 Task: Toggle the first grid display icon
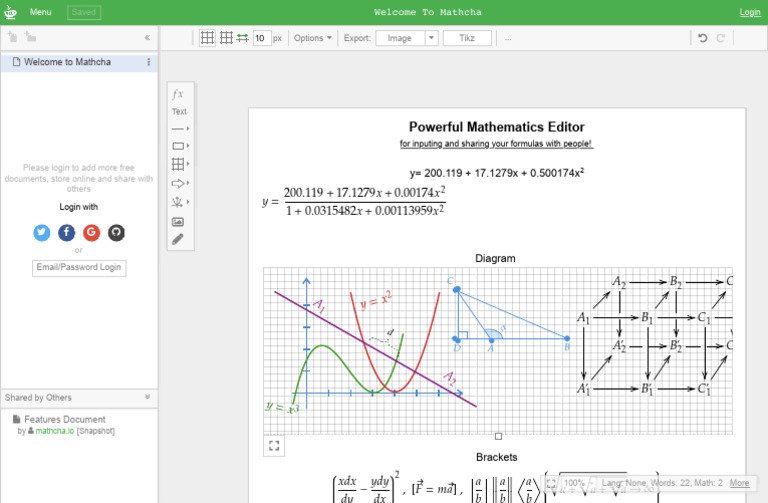pyautogui.click(x=207, y=38)
